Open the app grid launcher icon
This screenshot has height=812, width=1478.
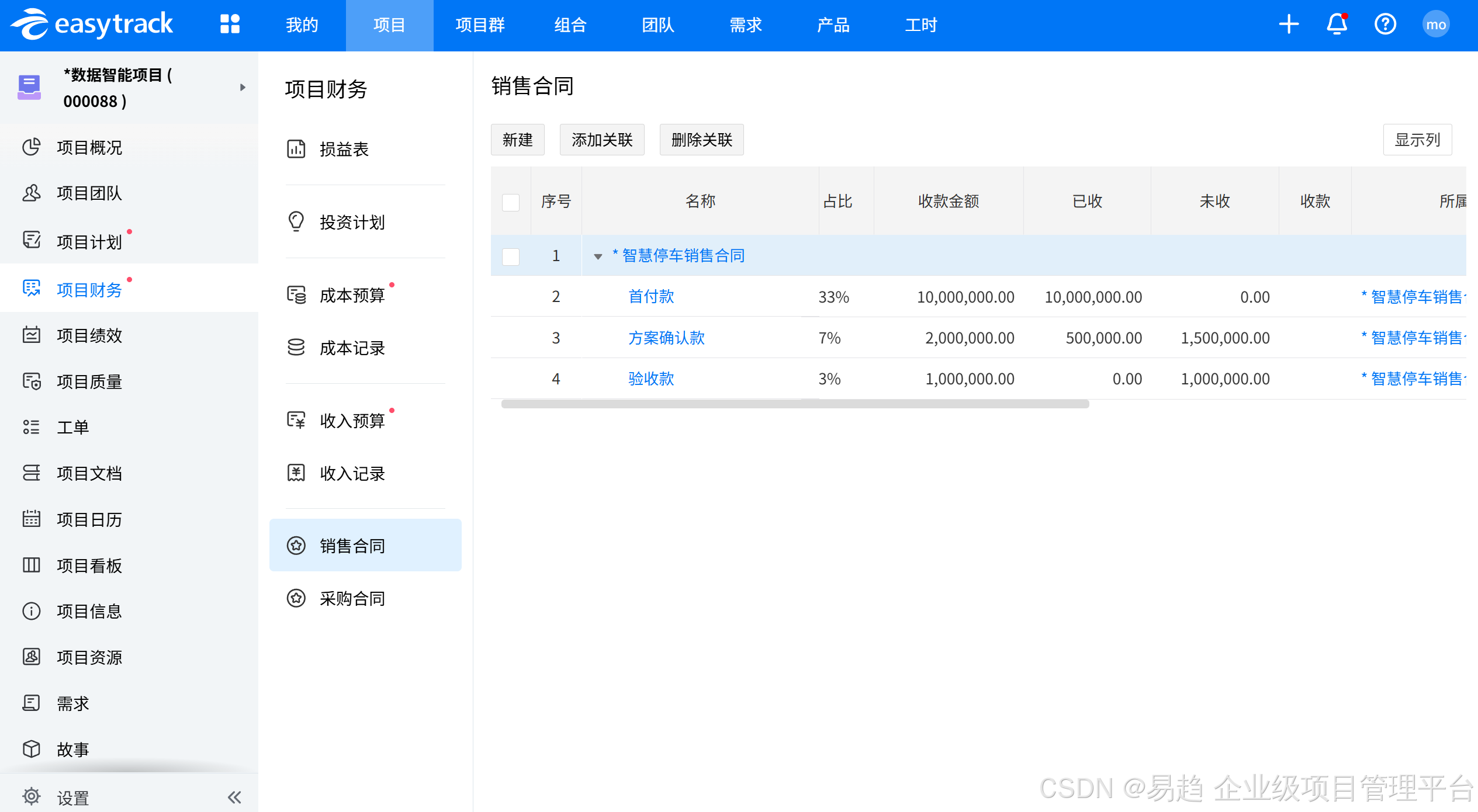tap(230, 25)
